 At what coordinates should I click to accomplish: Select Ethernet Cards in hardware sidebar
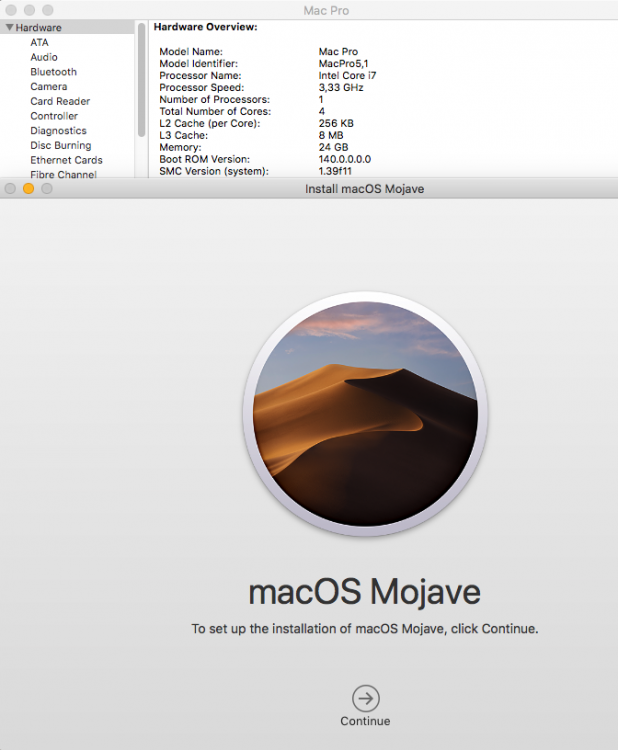[x=66, y=160]
